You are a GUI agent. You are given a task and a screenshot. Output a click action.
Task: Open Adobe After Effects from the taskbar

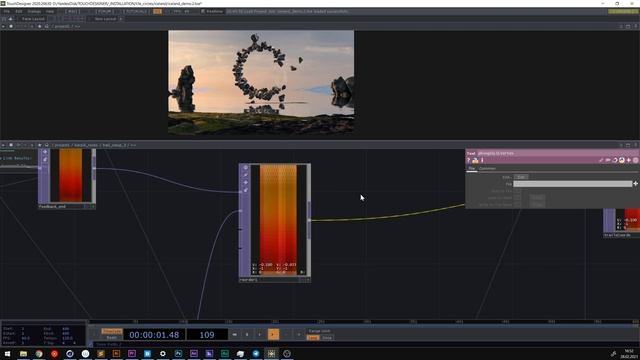pos(194,353)
